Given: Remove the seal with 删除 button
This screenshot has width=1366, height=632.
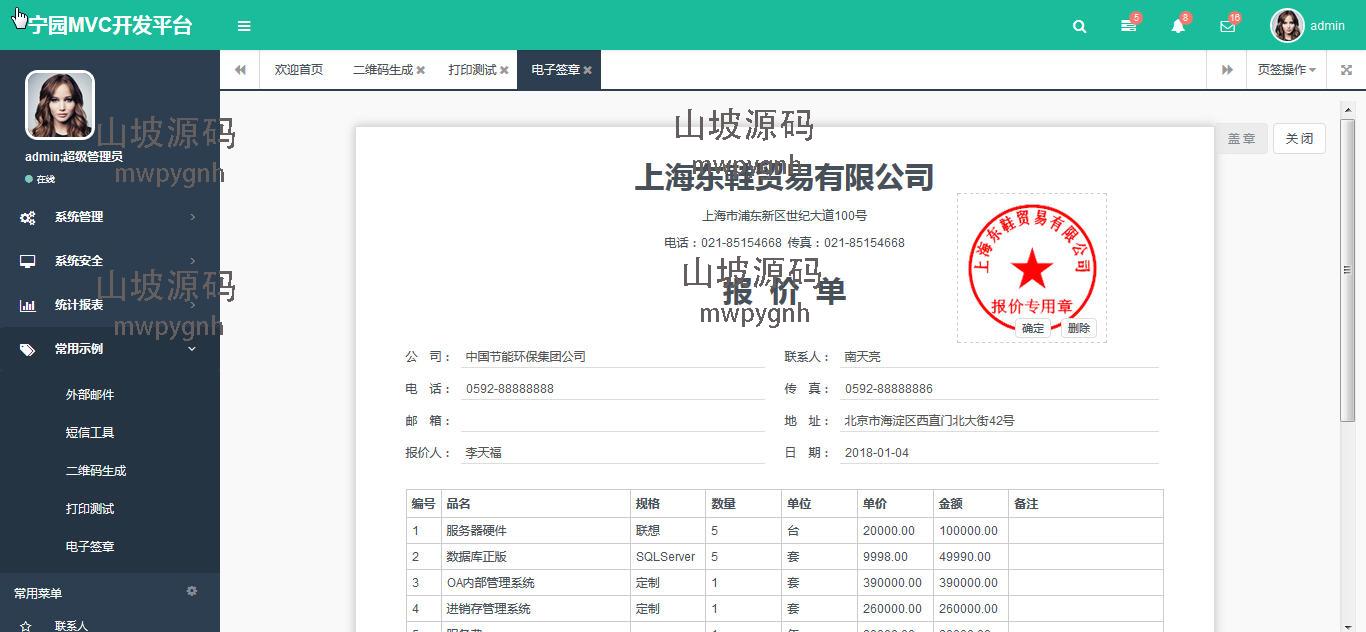Looking at the screenshot, I should 1078,328.
